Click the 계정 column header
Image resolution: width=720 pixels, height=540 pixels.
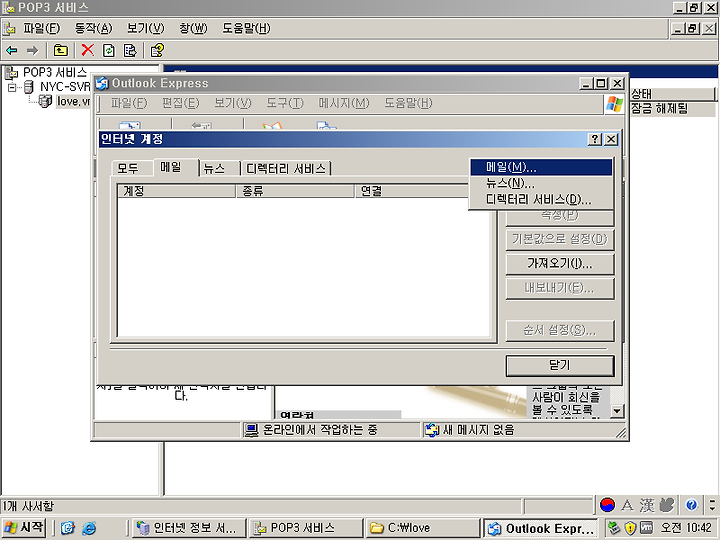pyautogui.click(x=177, y=191)
